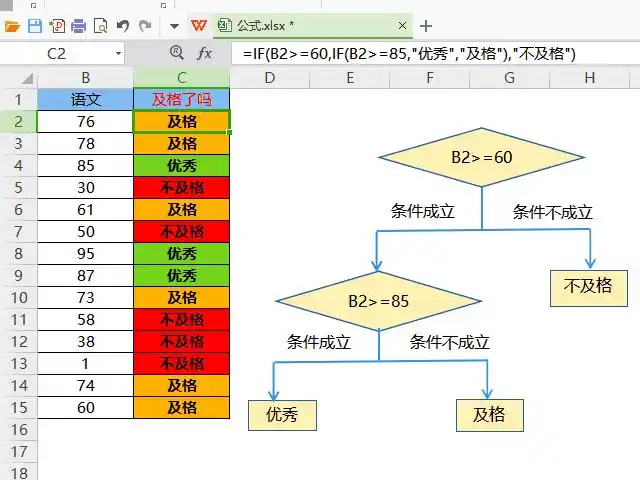Print the spreadsheet with the printer icon
Screen dimensions: 640x480
[78, 26]
